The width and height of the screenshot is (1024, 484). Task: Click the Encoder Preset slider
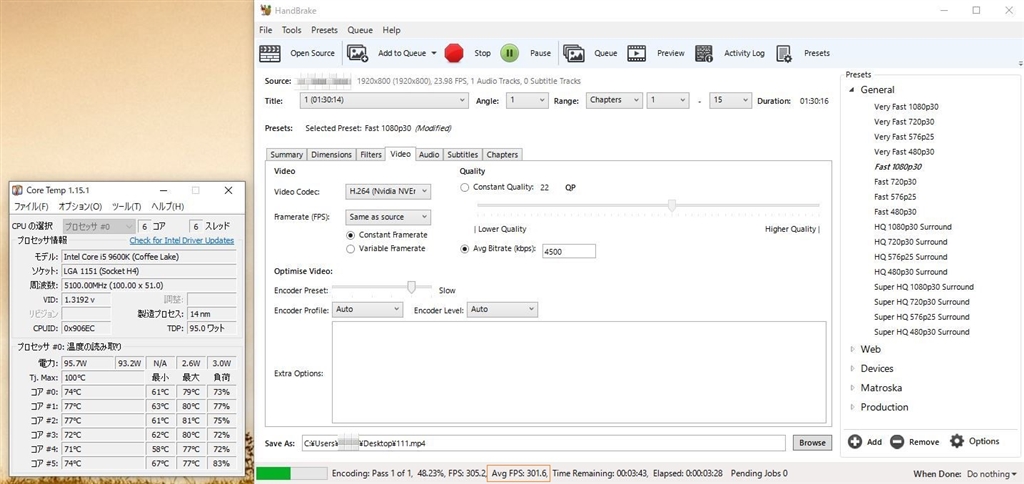(x=383, y=287)
